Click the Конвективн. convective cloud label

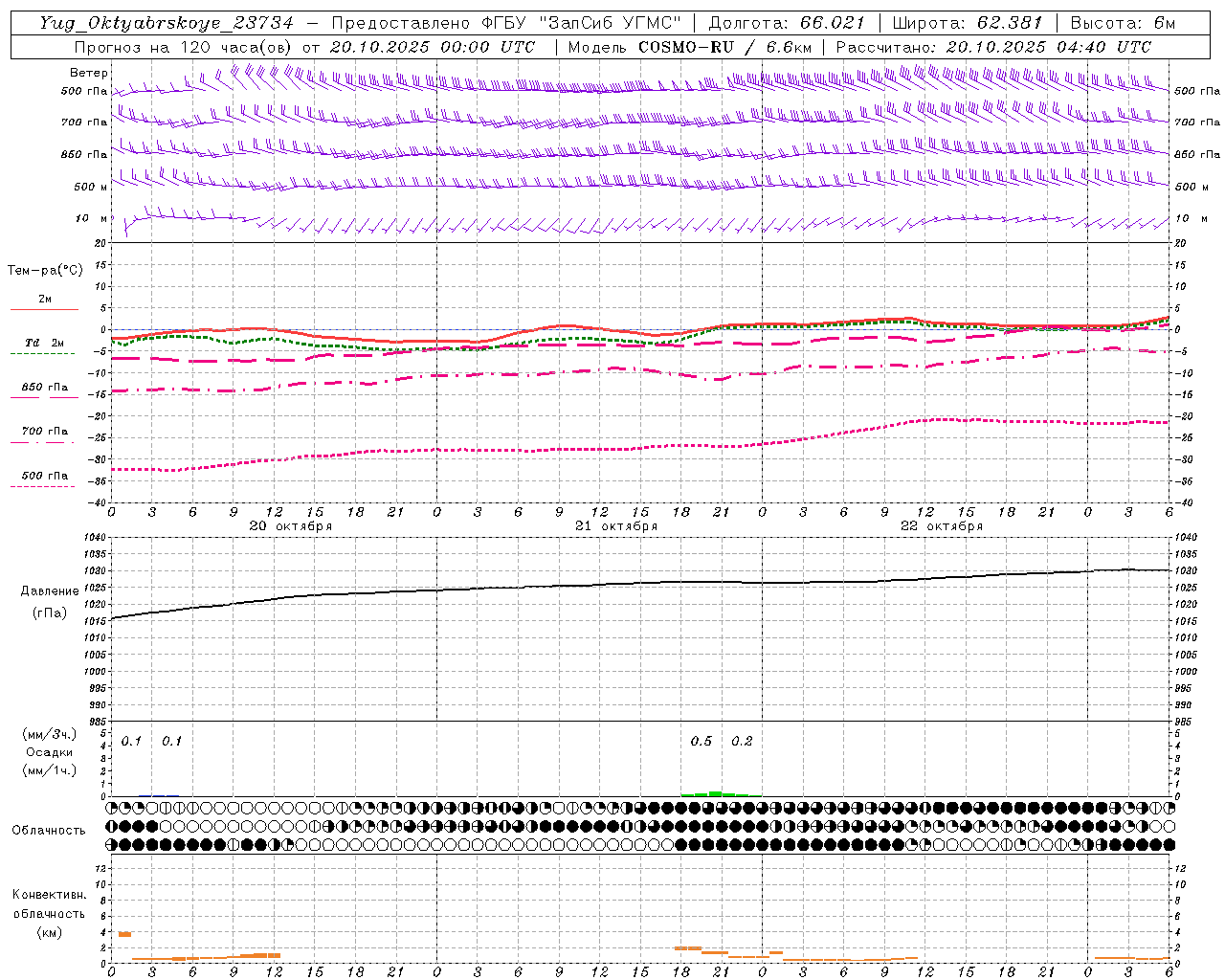[x=50, y=895]
